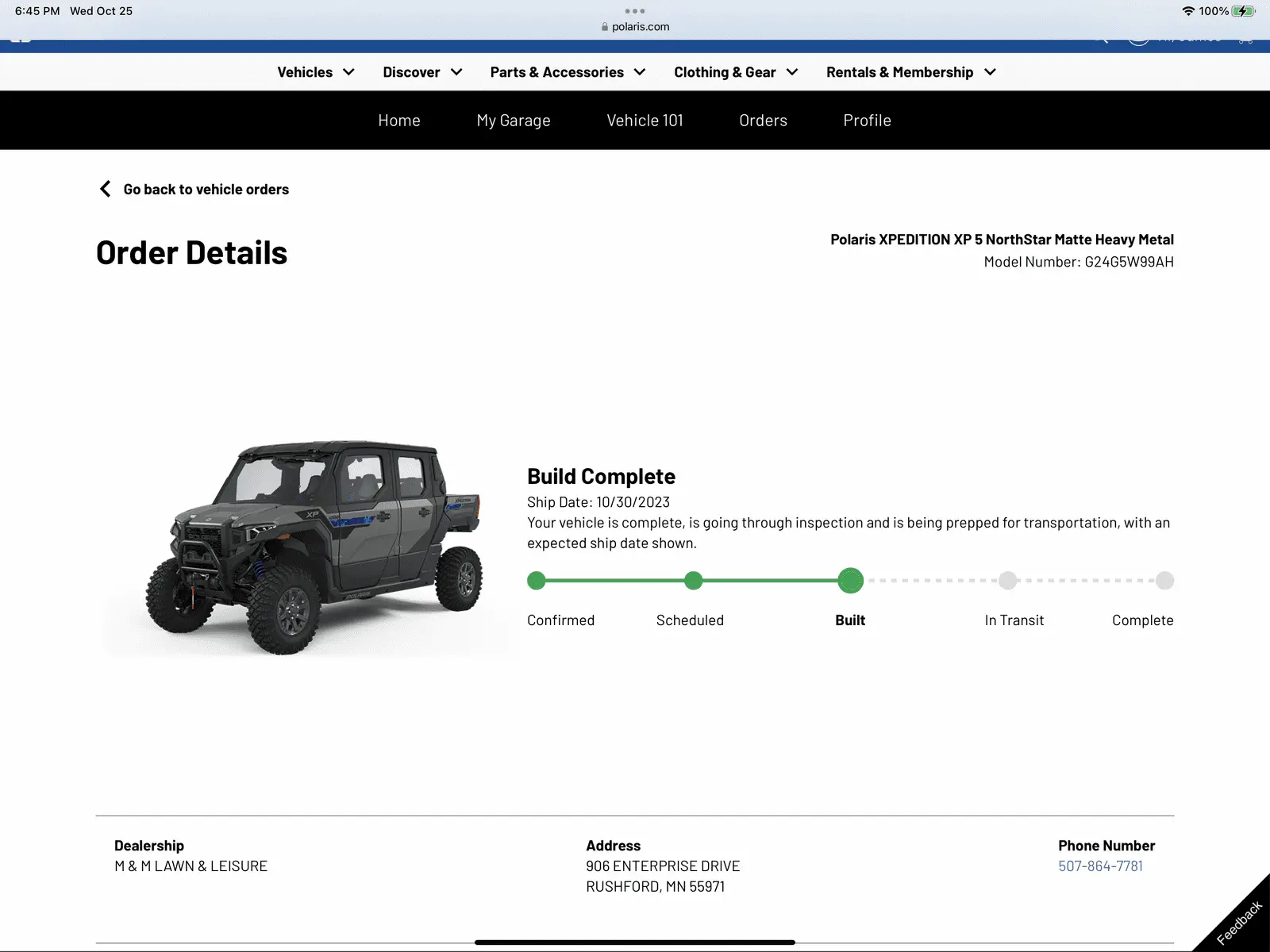Click the Phone Number label
Screen dimensions: 1270x952
[x=1106, y=846]
